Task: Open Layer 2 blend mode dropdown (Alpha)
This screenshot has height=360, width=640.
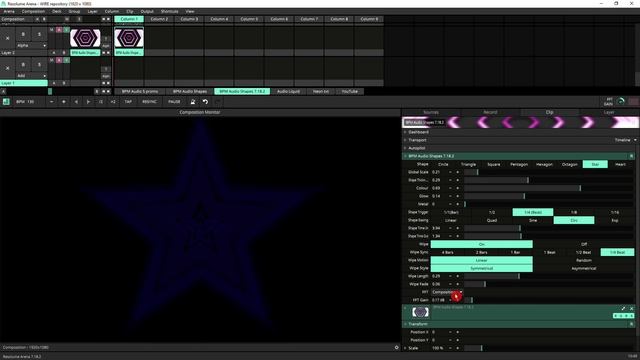Action: coord(31,45)
